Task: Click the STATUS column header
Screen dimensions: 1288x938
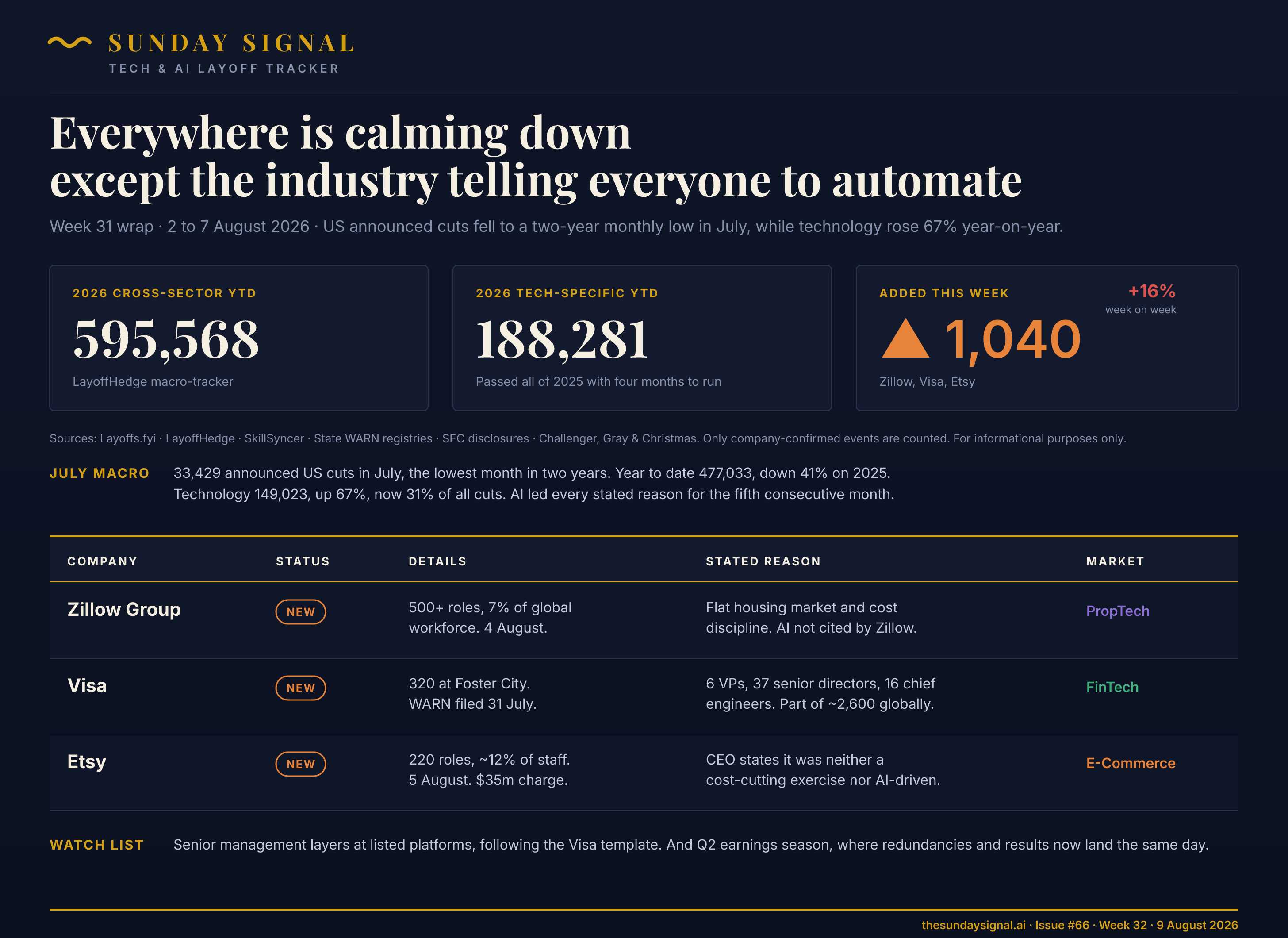Action: tap(303, 561)
